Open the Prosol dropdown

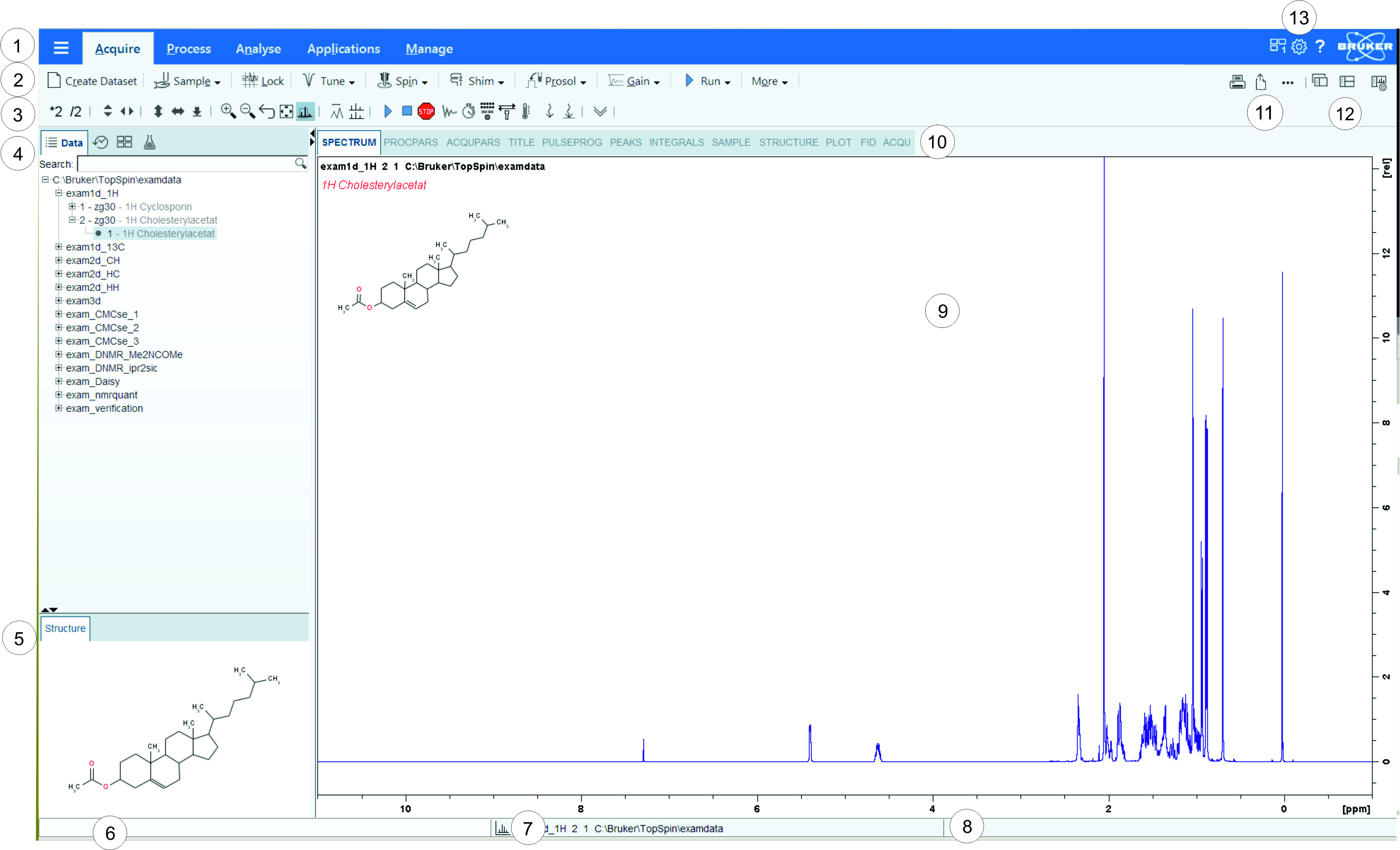(556, 81)
